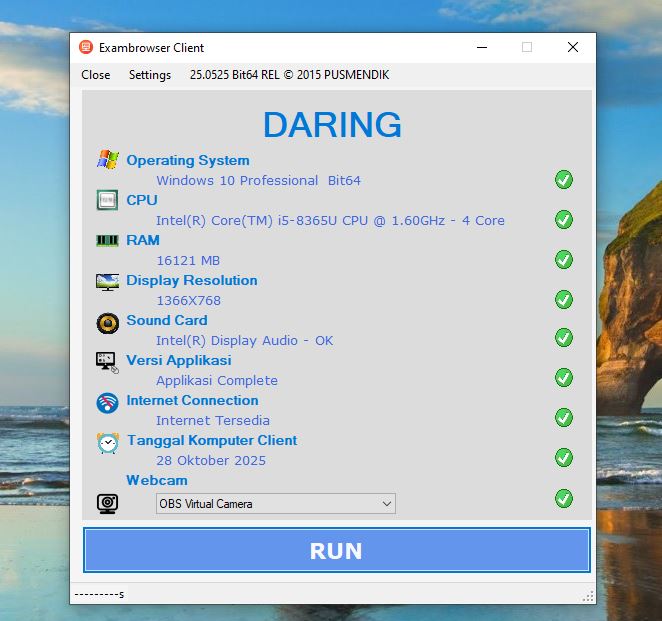
Task: Click the Exambrowser Client title bar icon
Action: pos(86,47)
